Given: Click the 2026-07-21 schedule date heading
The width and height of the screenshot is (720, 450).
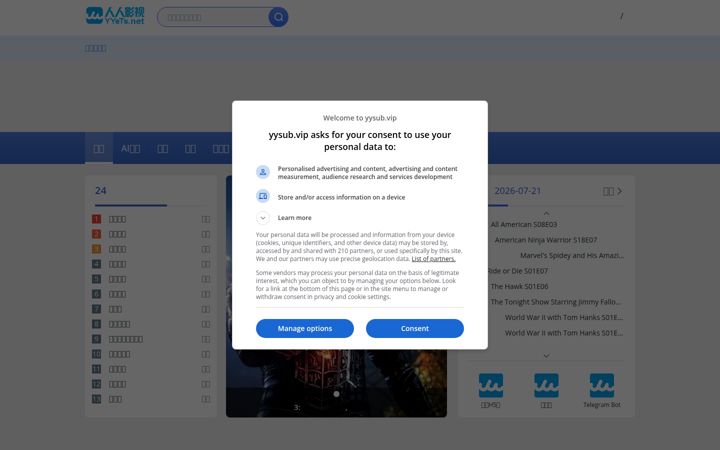Looking at the screenshot, I should point(518,191).
